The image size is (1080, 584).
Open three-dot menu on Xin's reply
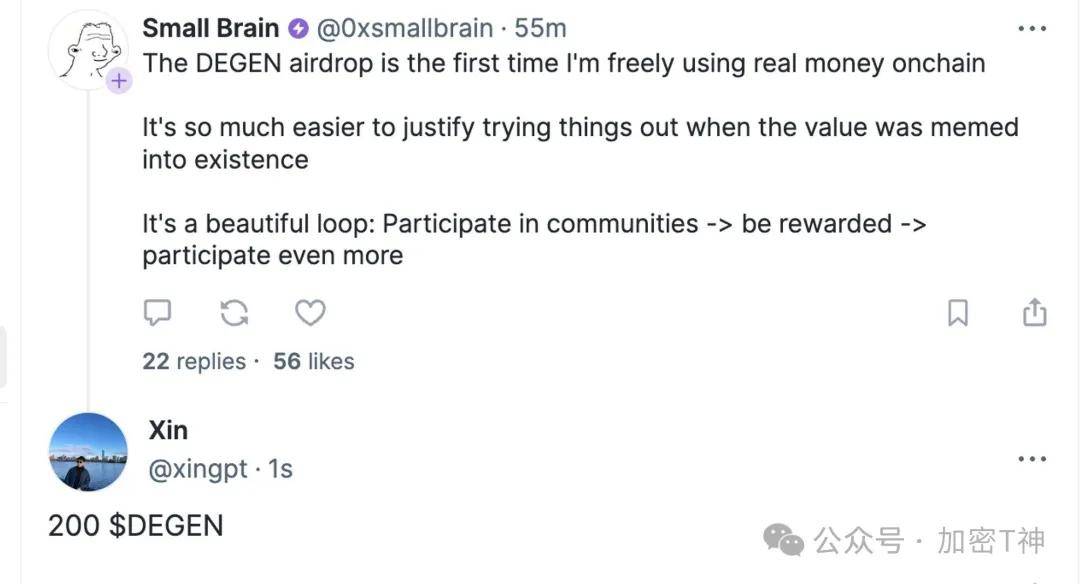click(1032, 459)
